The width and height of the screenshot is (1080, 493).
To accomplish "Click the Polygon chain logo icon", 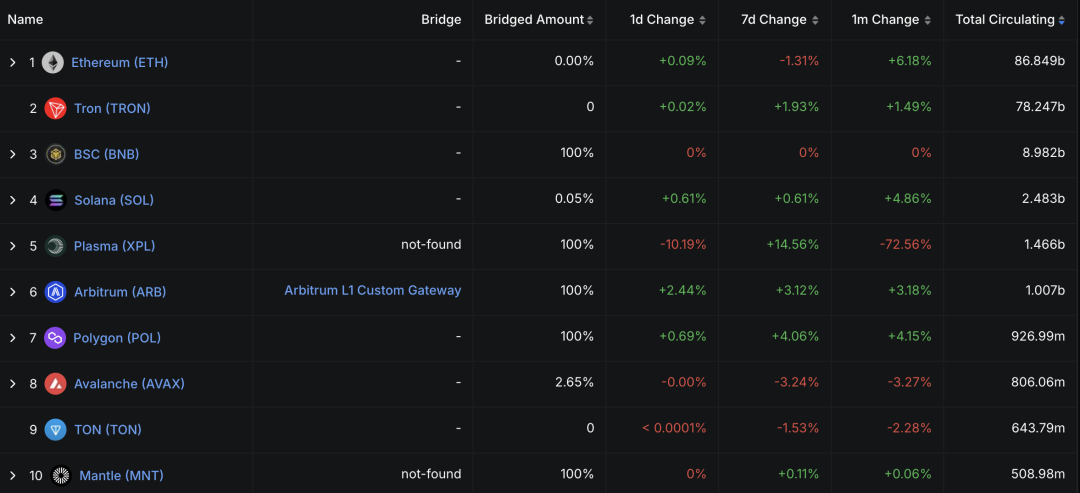I will point(55,338).
